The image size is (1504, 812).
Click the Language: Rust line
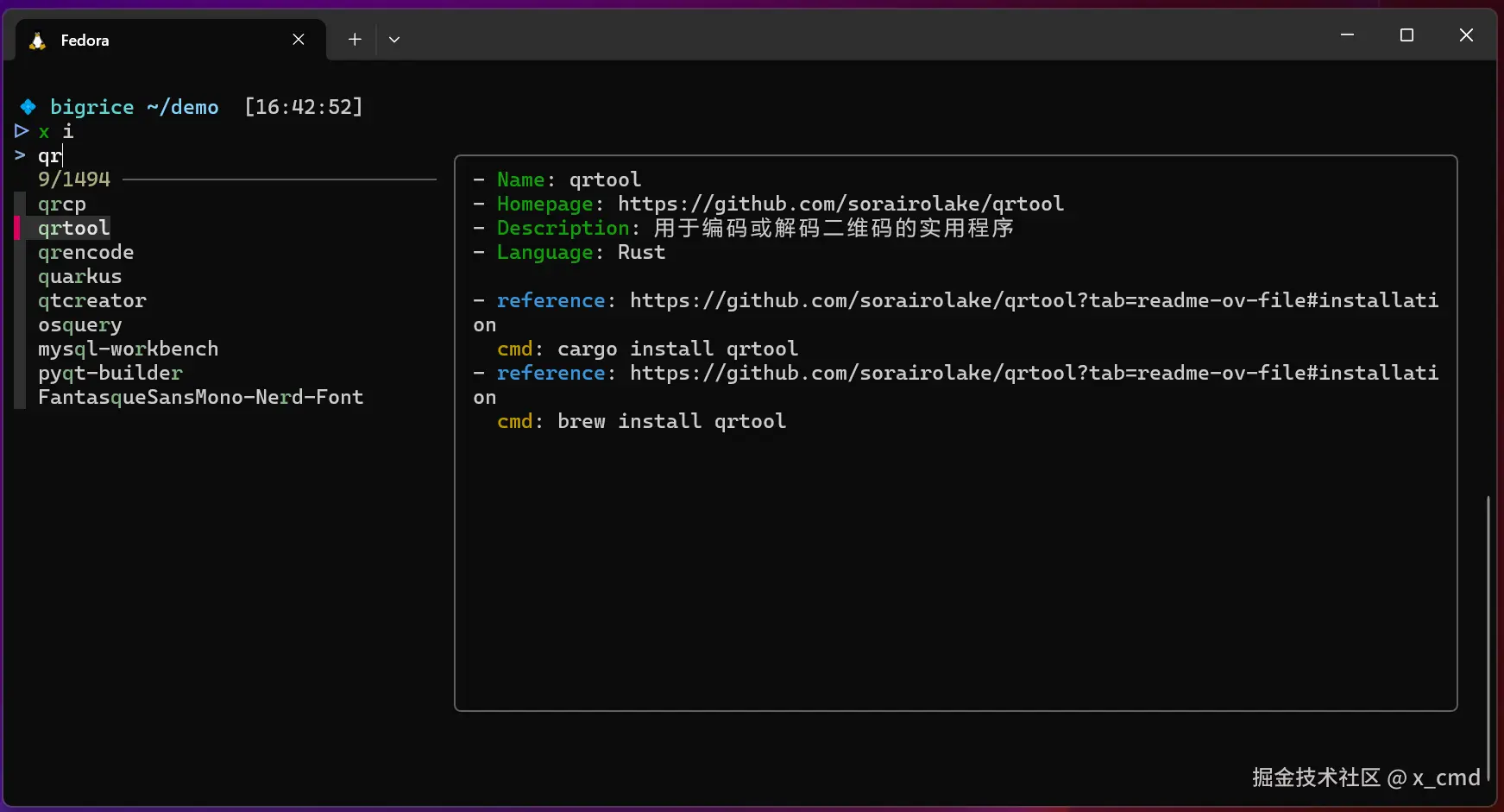(x=570, y=252)
